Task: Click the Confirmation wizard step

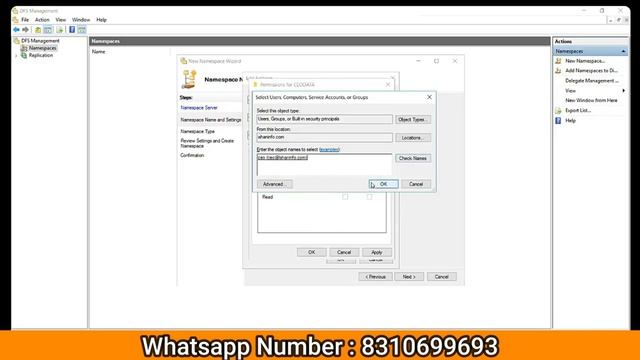Action: 192,156
